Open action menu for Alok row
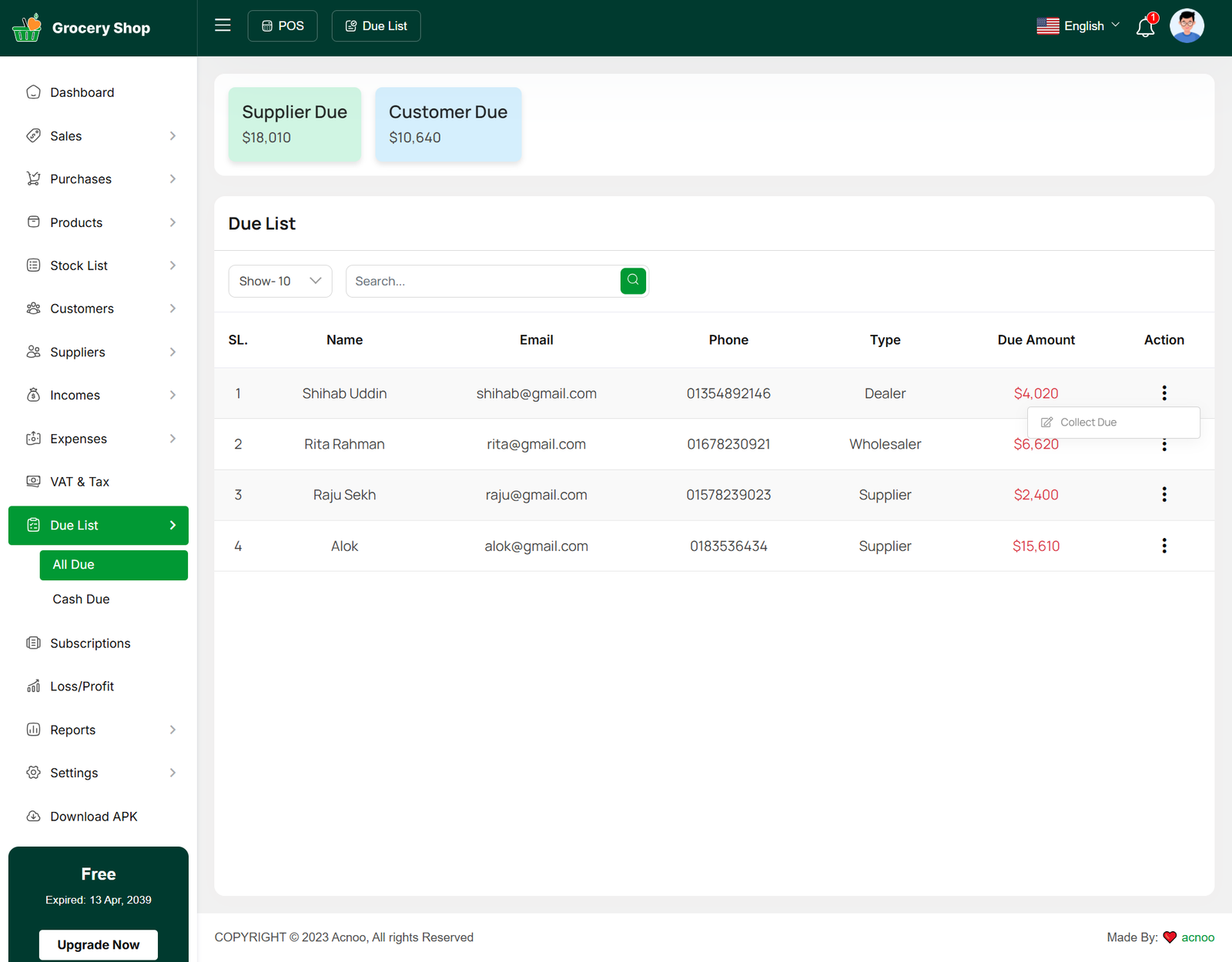Image resolution: width=1232 pixels, height=962 pixels. [x=1163, y=546]
